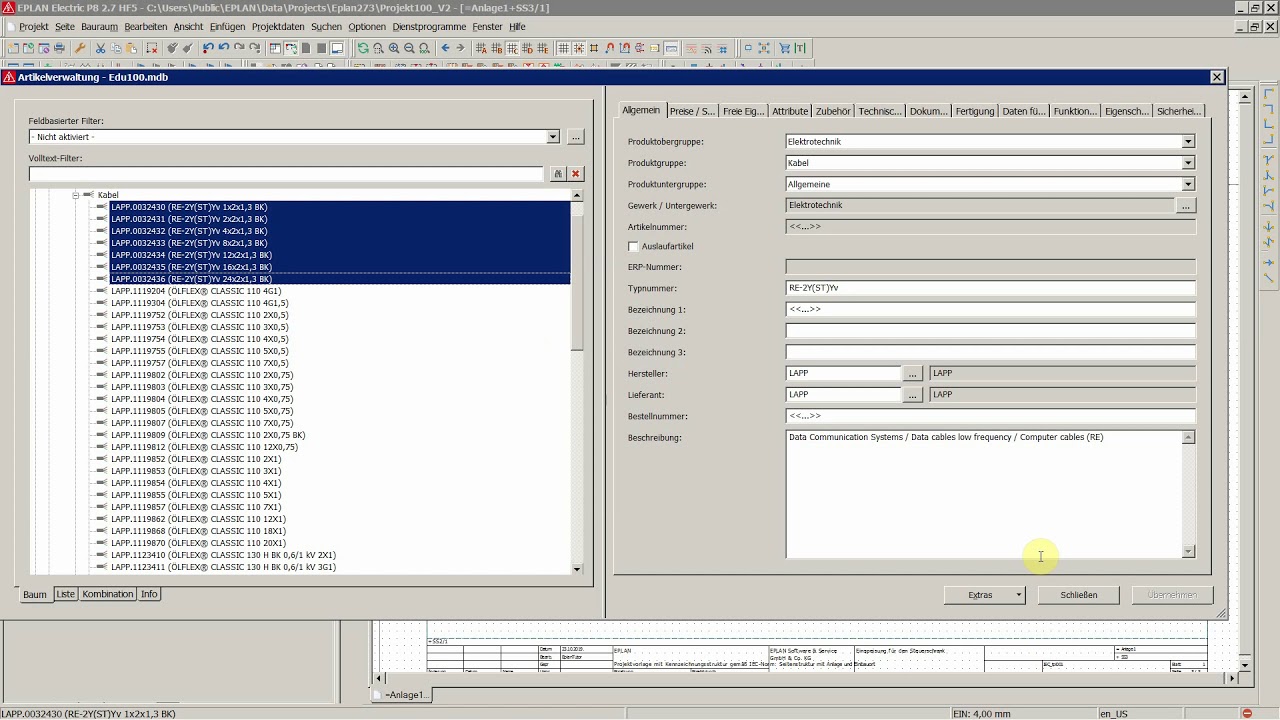The height and width of the screenshot is (720, 1280).
Task: Click the blue back arrow icon
Action: 446,48
